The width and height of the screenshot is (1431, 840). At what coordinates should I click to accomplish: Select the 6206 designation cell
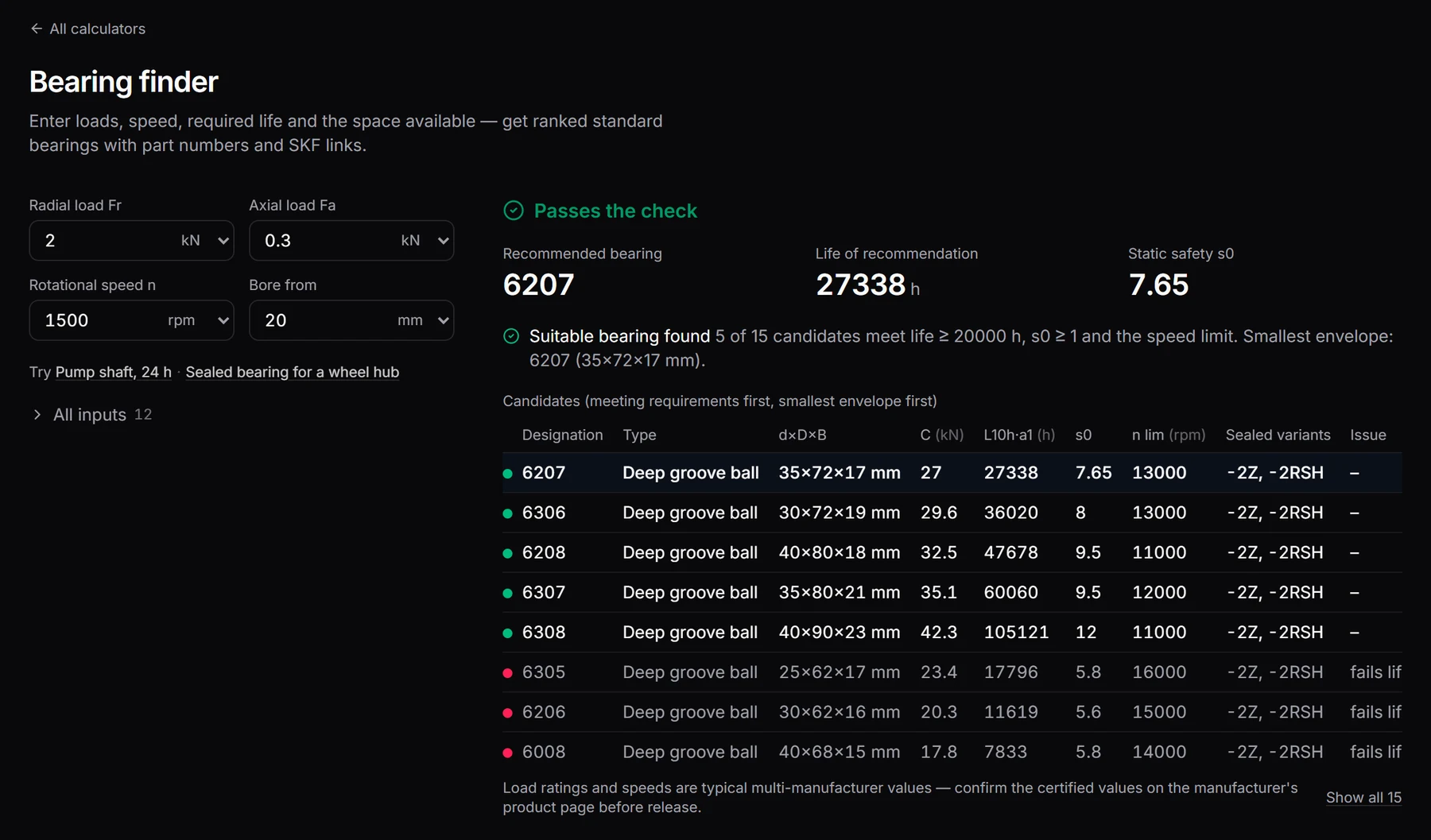pos(544,712)
